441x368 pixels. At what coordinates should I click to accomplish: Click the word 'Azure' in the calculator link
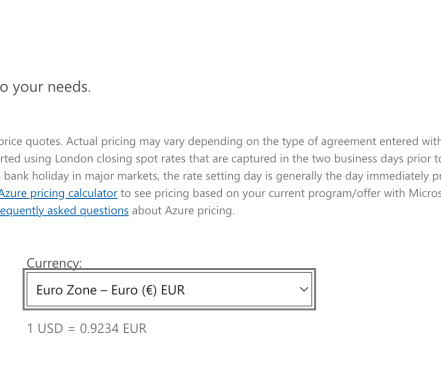(x=13, y=193)
